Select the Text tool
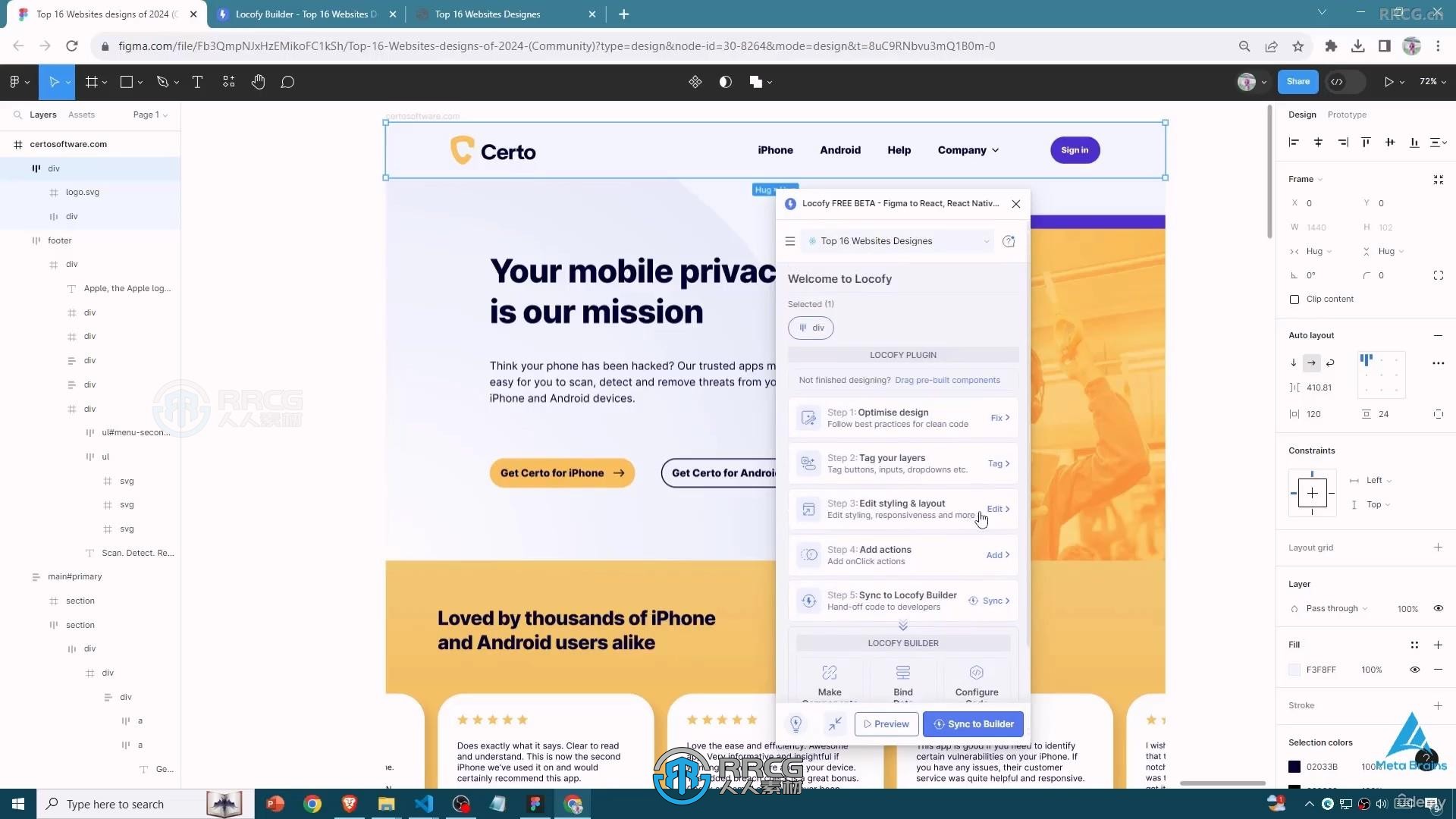The image size is (1456, 819). click(197, 82)
